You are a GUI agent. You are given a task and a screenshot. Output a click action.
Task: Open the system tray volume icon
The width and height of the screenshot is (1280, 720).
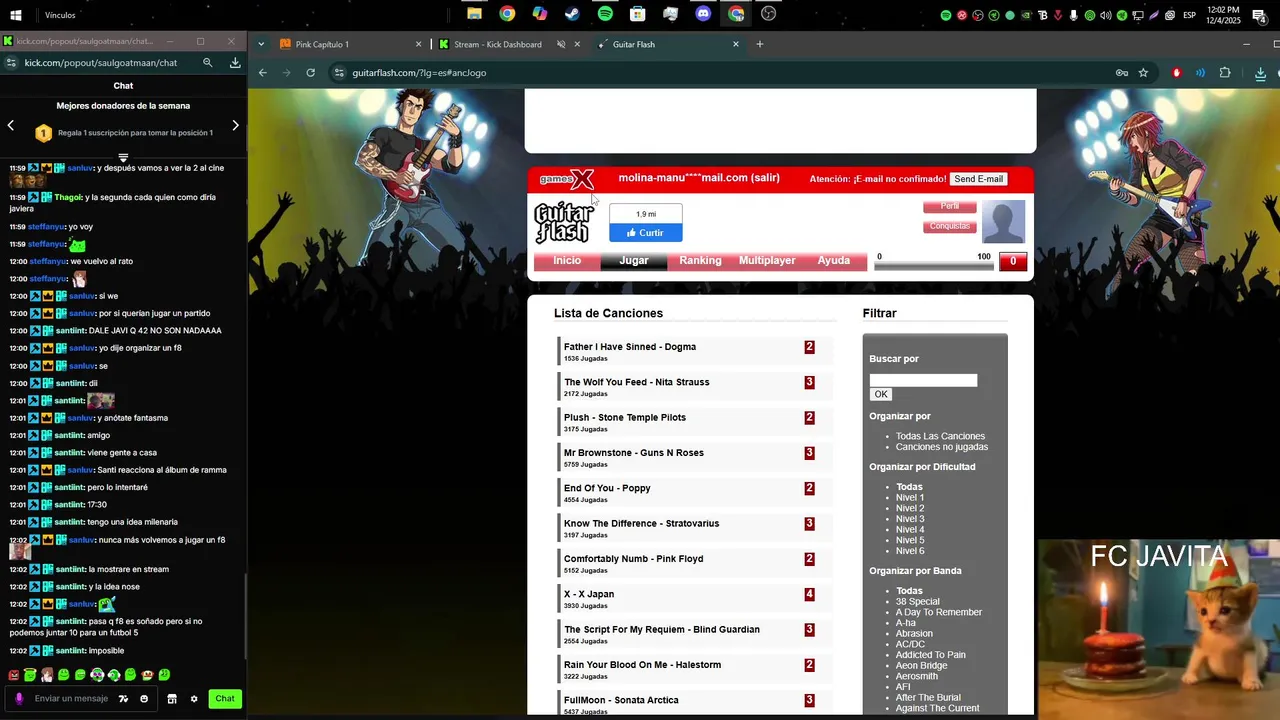[x=1105, y=15]
